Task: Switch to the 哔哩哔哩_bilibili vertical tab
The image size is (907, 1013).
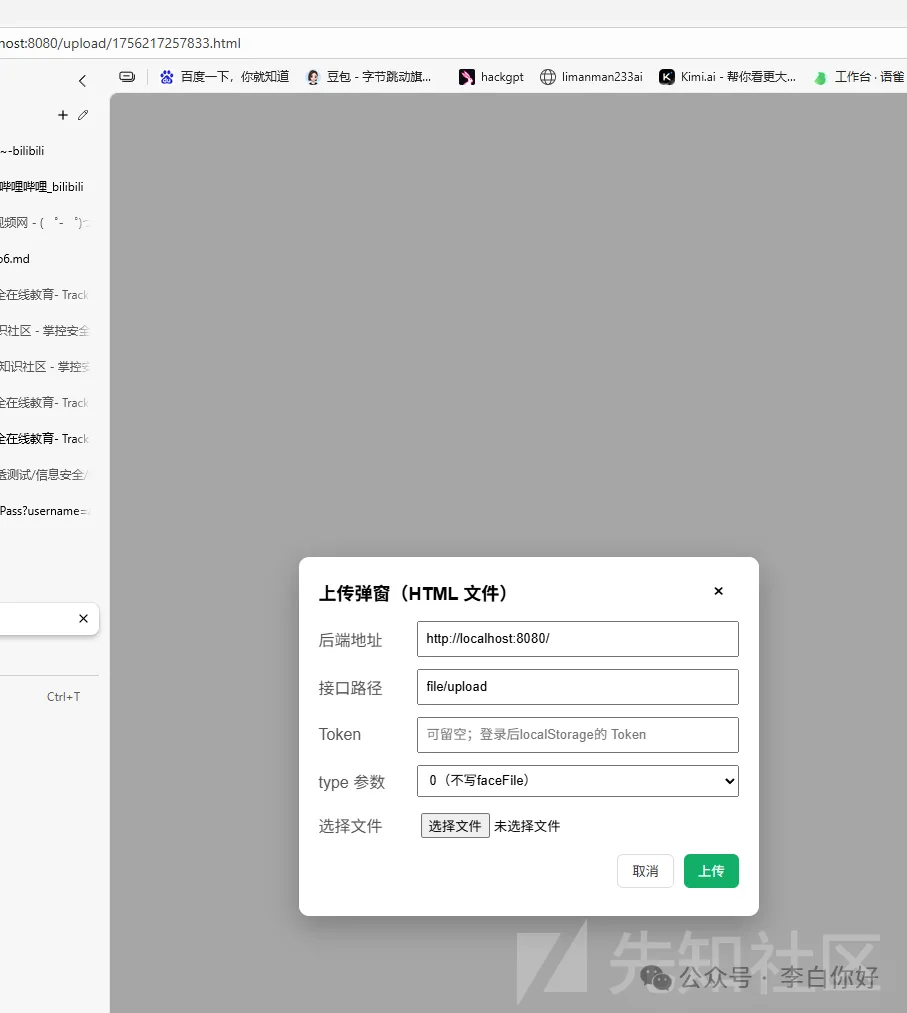Action: pyautogui.click(x=42, y=187)
